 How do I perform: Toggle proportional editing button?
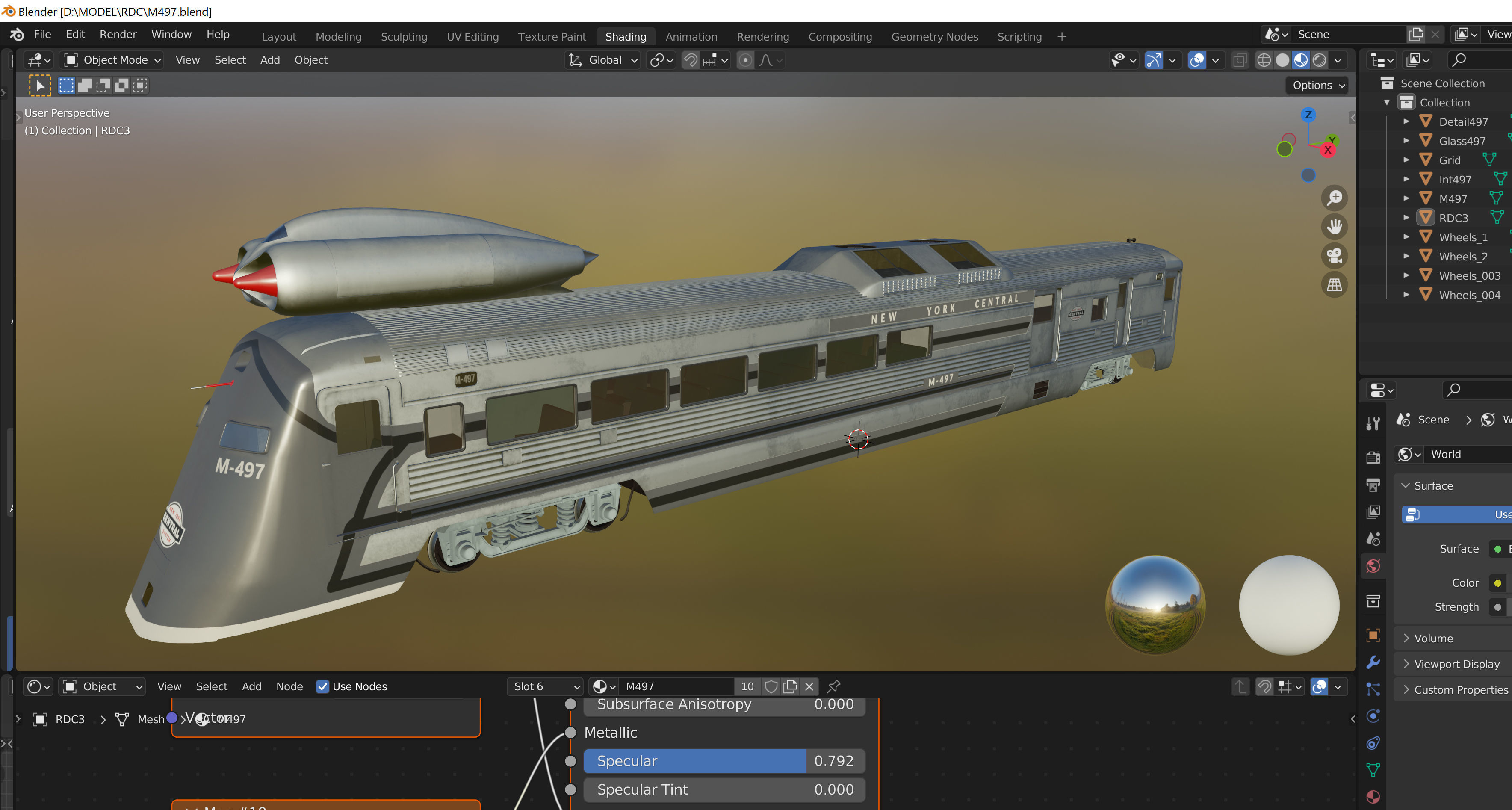point(745,60)
